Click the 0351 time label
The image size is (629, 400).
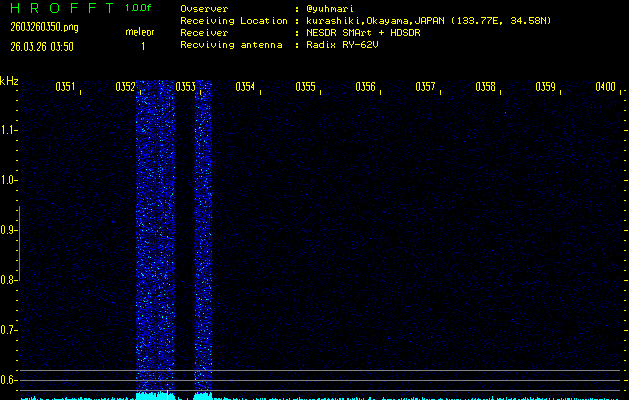point(65,87)
